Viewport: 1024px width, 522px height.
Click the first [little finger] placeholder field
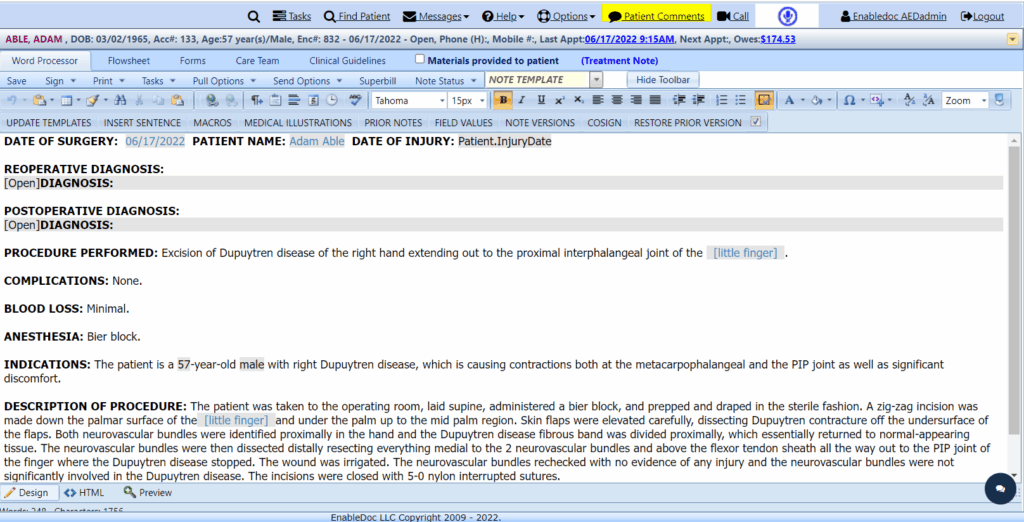click(745, 253)
